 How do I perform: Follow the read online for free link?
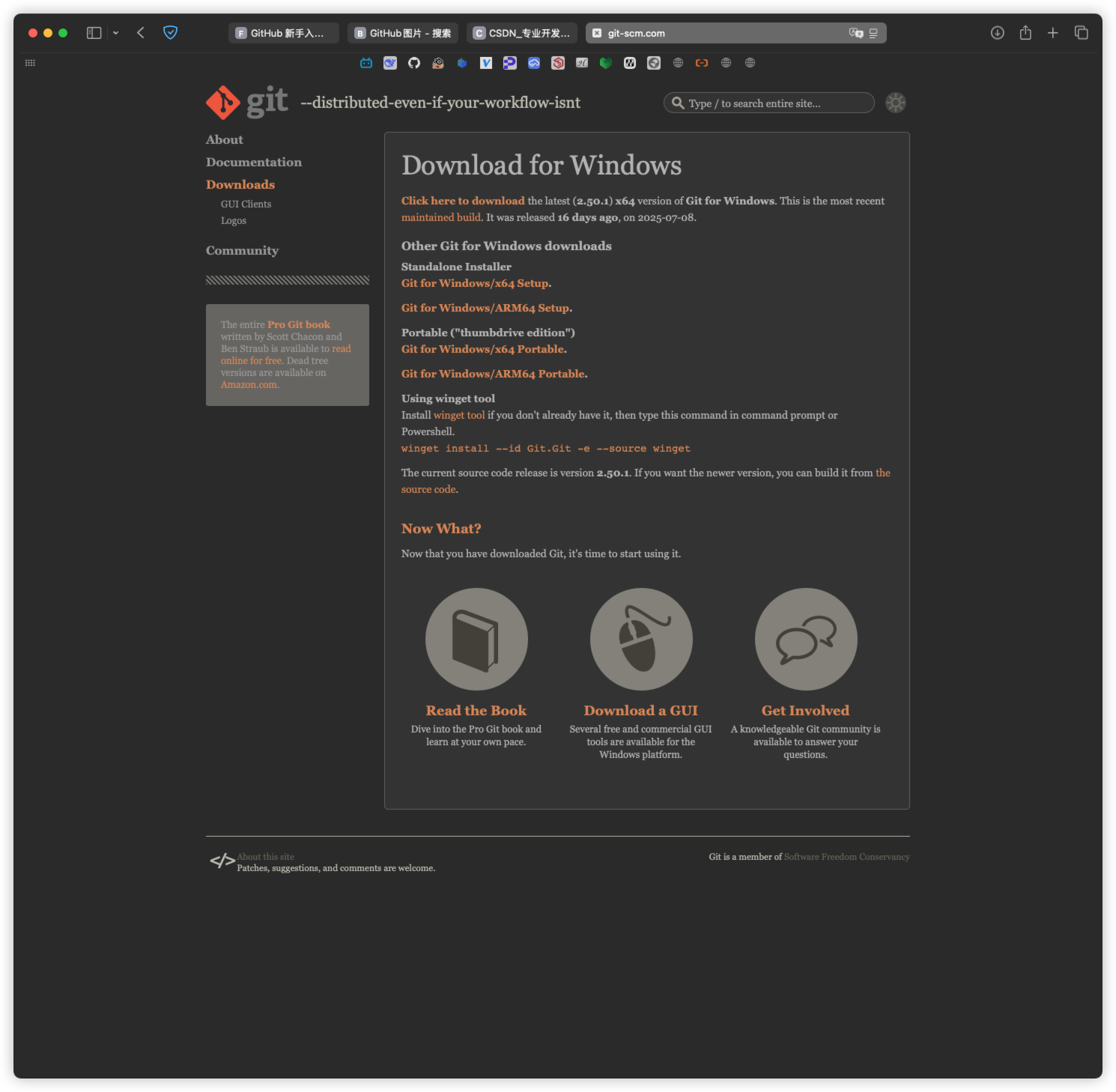[285, 354]
